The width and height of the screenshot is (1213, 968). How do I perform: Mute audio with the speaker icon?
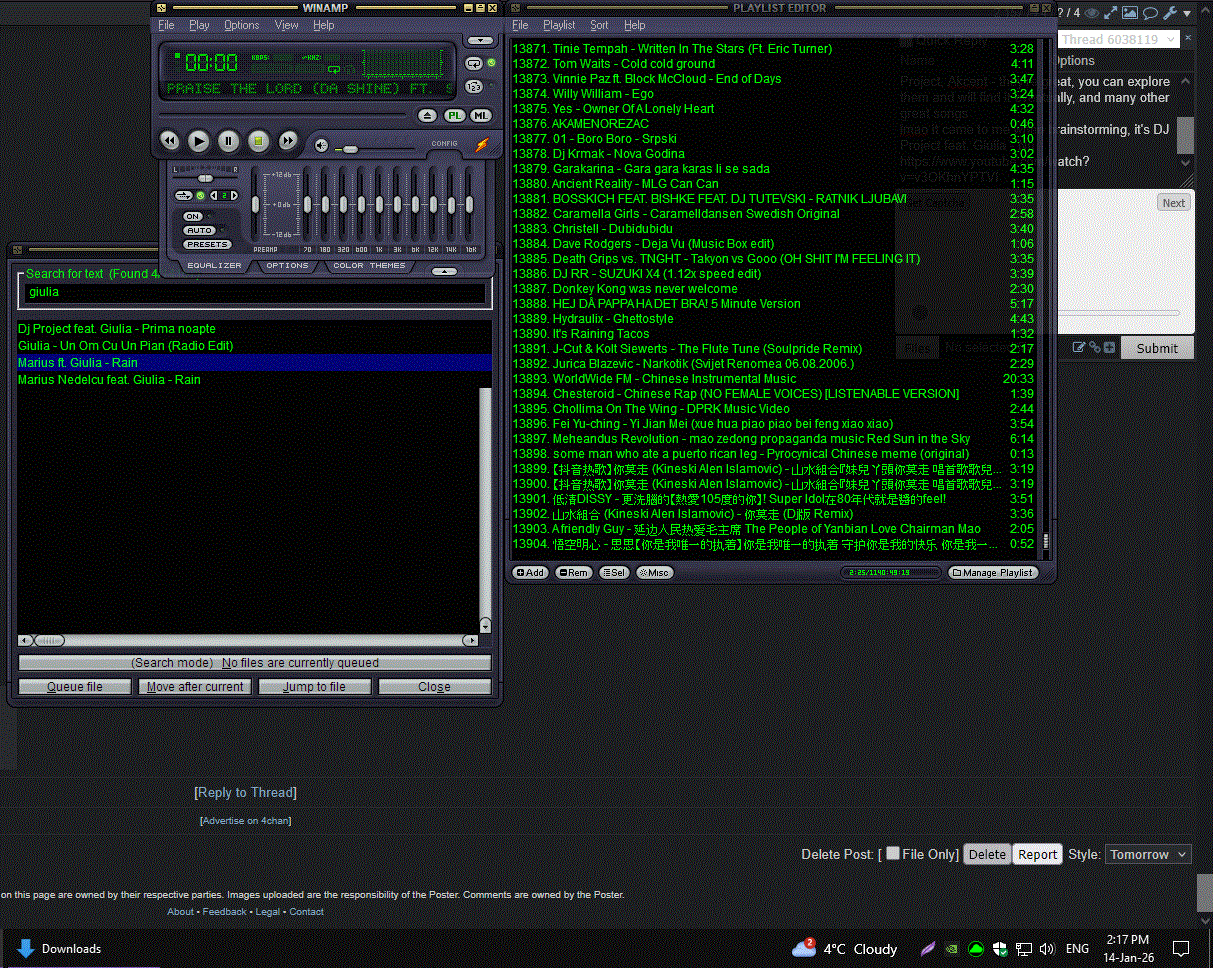321,146
